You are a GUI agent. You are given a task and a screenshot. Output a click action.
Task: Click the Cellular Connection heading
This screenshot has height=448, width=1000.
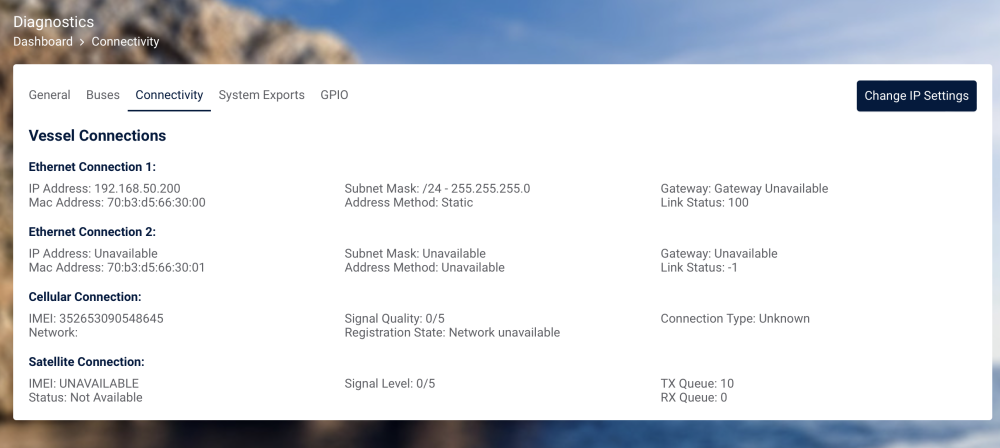coord(85,297)
